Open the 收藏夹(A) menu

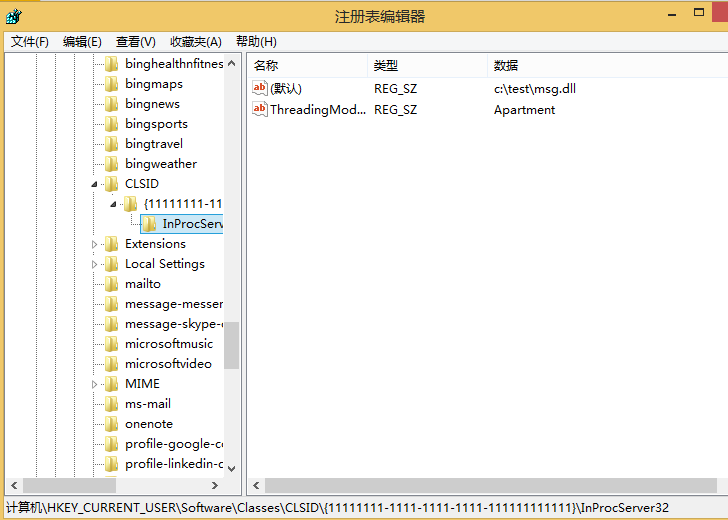pyautogui.click(x=195, y=42)
